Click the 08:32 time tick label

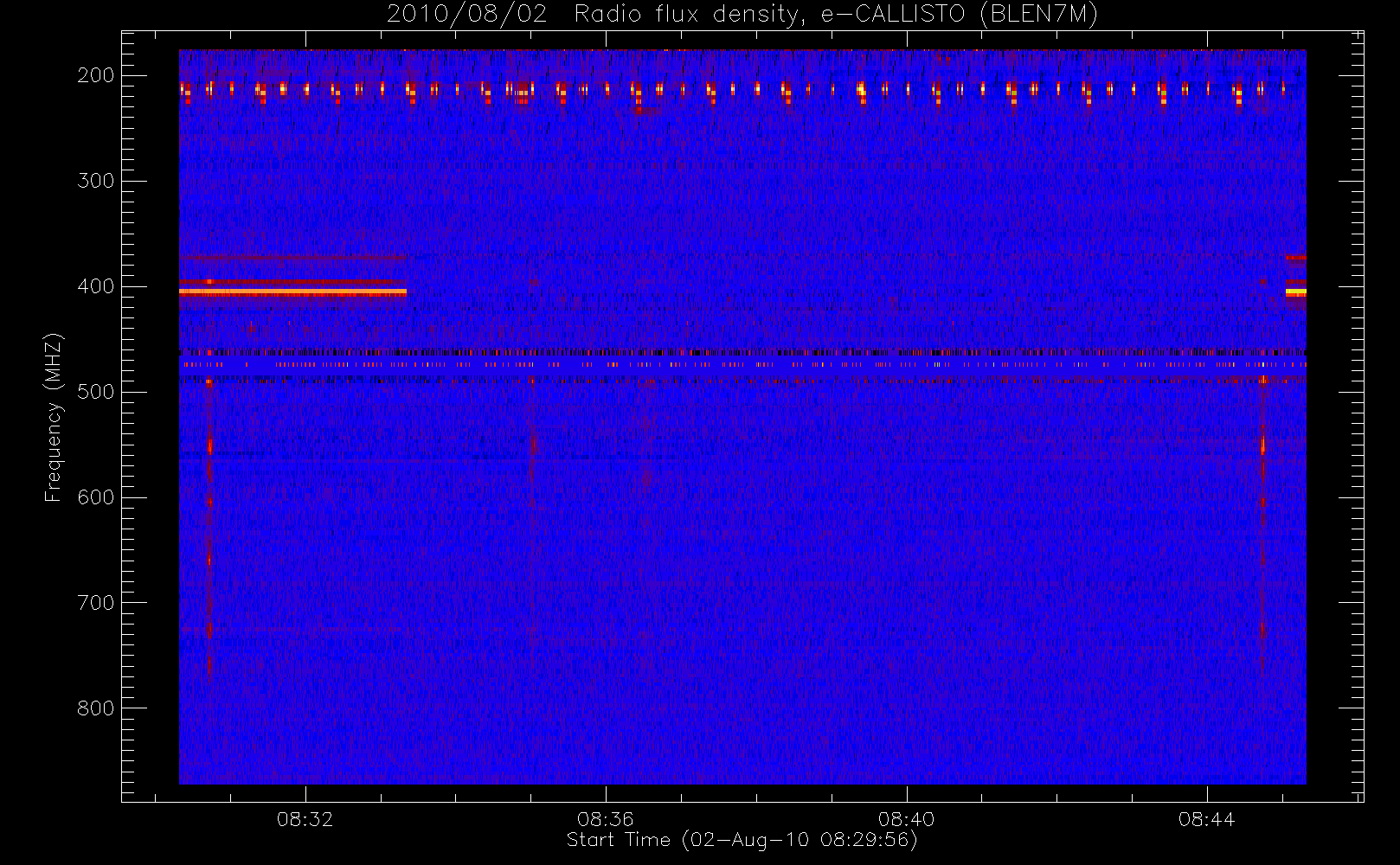[305, 819]
